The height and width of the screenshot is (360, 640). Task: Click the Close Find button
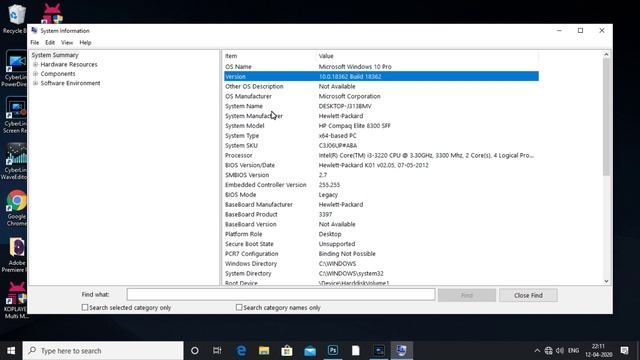pyautogui.click(x=528, y=295)
